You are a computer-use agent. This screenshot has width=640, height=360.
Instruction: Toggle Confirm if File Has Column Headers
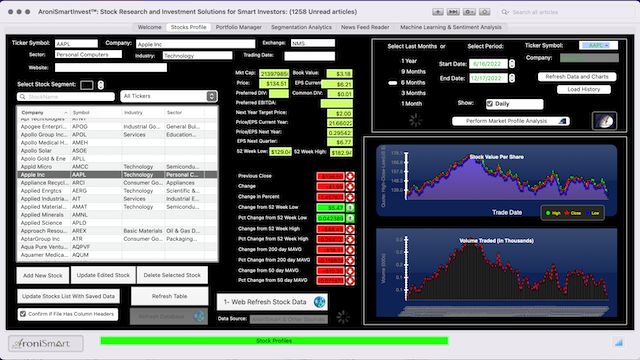23,314
